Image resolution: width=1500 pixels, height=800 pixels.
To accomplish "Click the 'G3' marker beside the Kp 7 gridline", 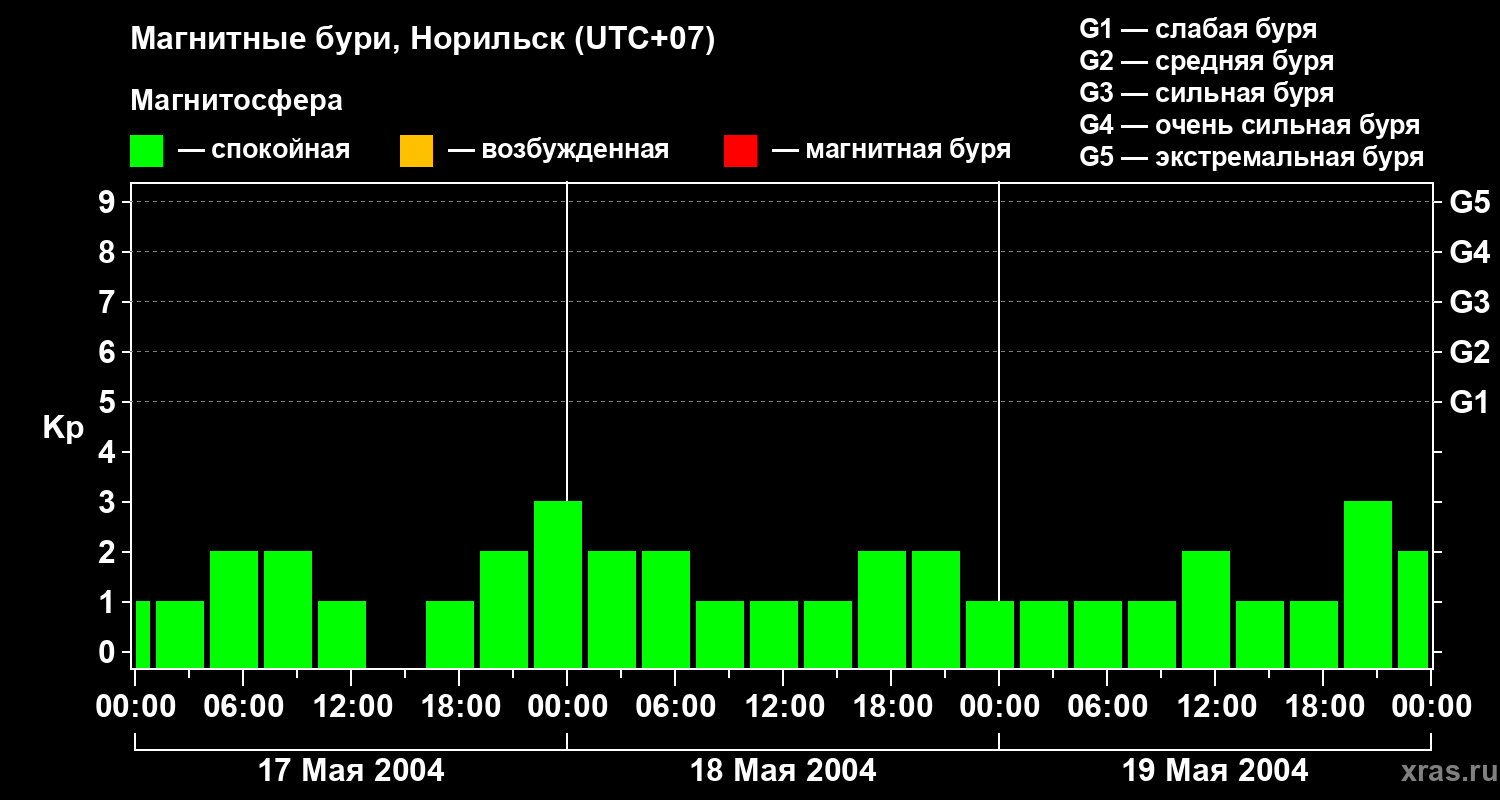I will pos(1469,302).
